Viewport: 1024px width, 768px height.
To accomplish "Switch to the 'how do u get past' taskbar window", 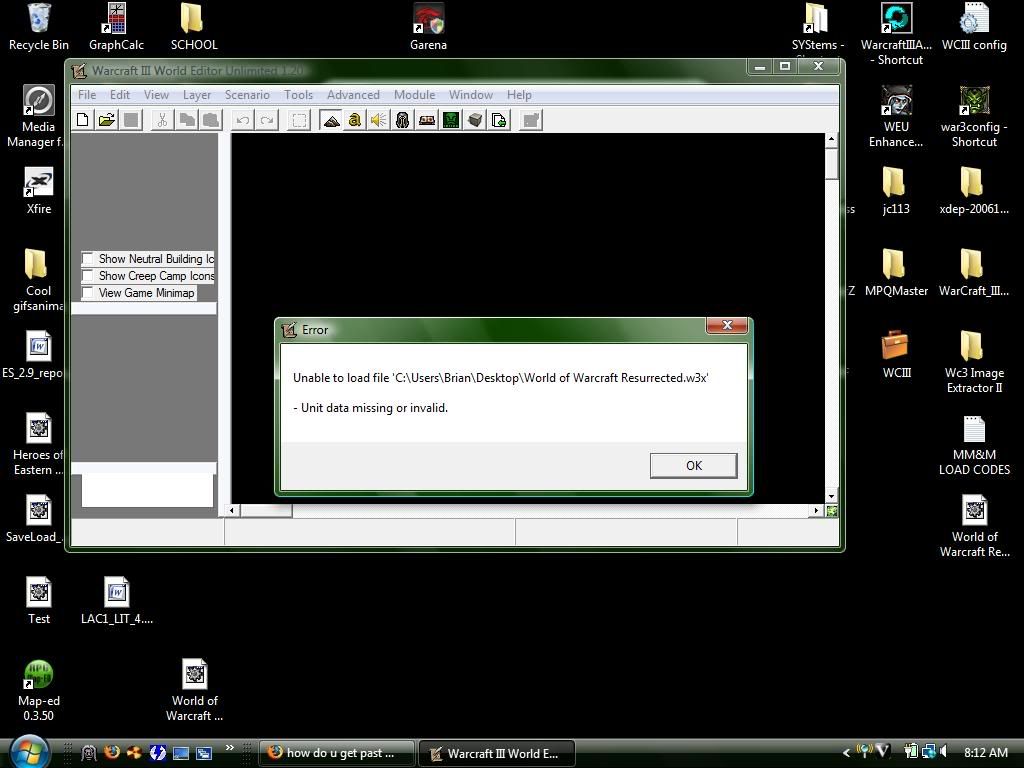I will [338, 753].
